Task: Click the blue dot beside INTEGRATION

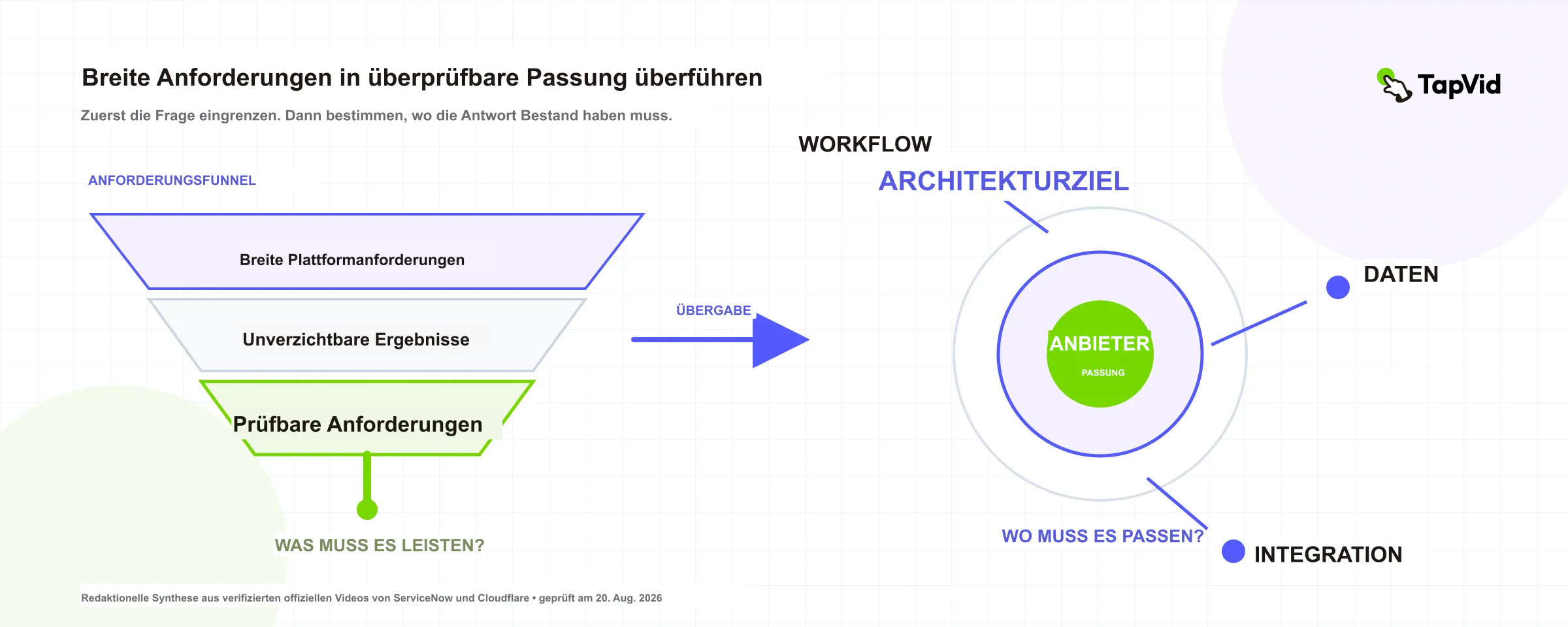Action: tap(1233, 551)
